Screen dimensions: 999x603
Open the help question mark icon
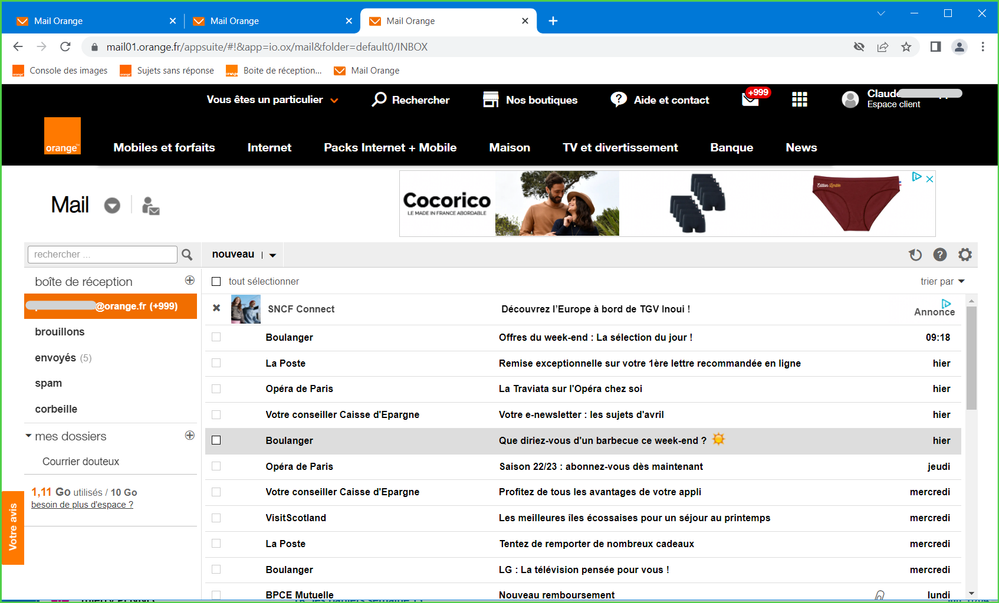(940, 255)
